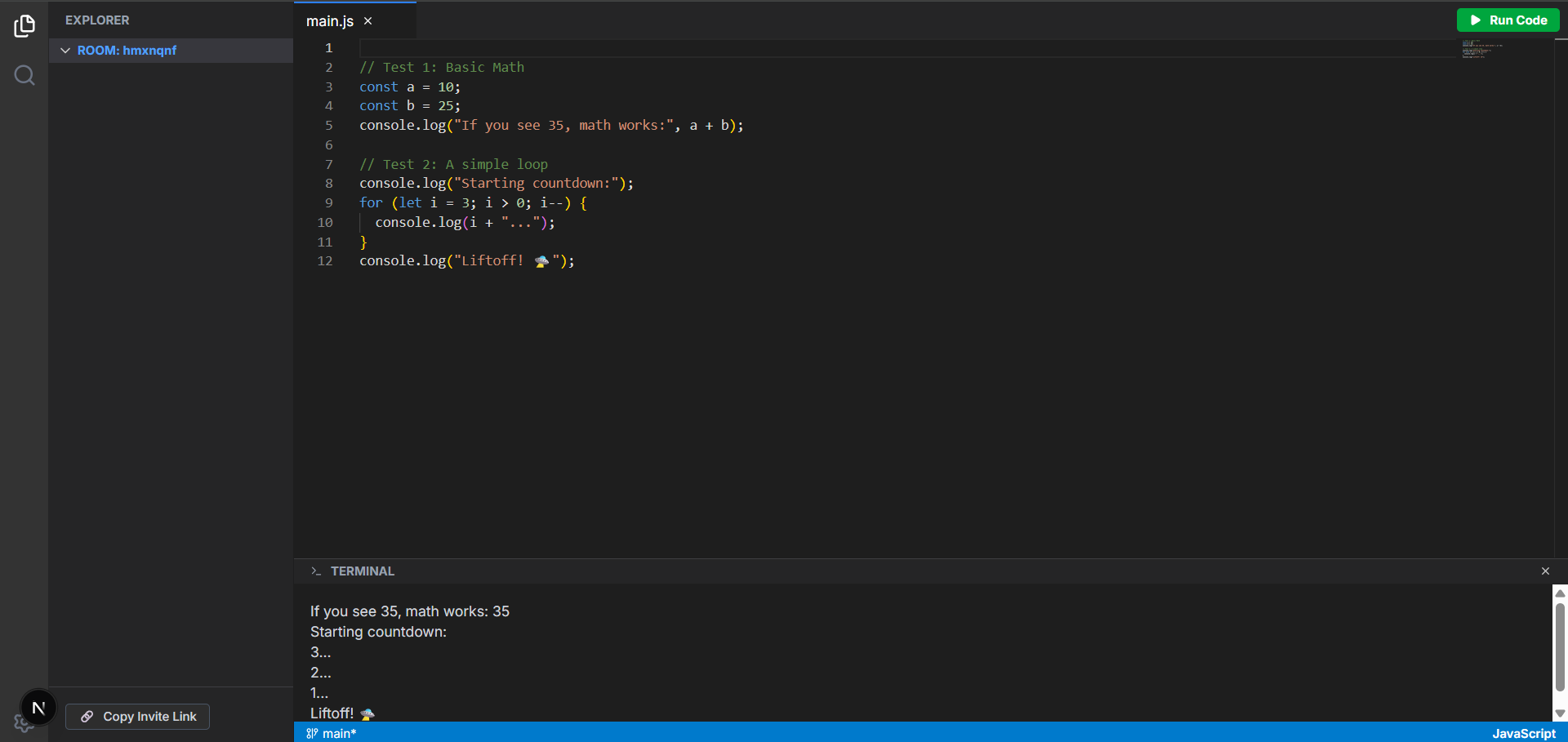Collapse the ROOM: hmxnqnf chevron

click(x=65, y=51)
